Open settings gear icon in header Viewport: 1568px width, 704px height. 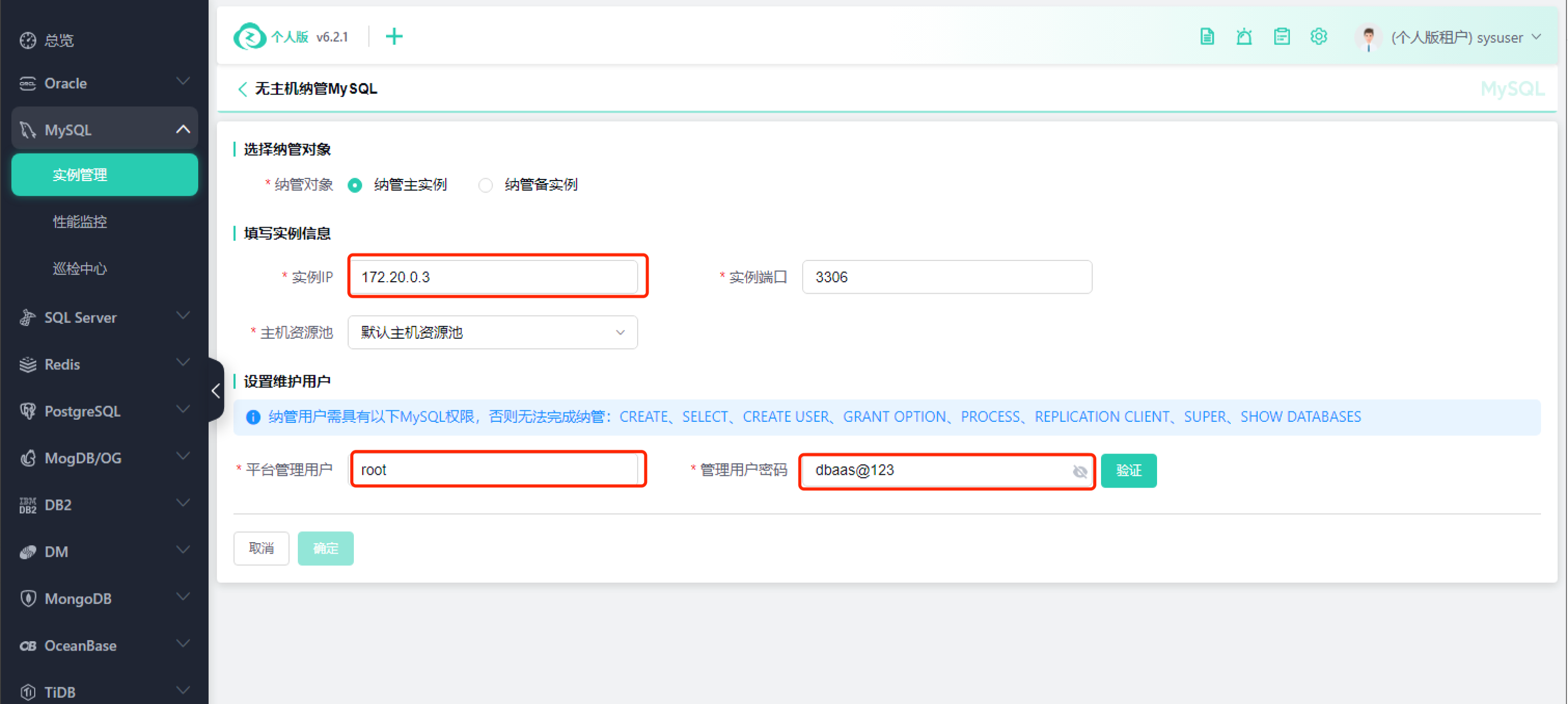[x=1318, y=36]
